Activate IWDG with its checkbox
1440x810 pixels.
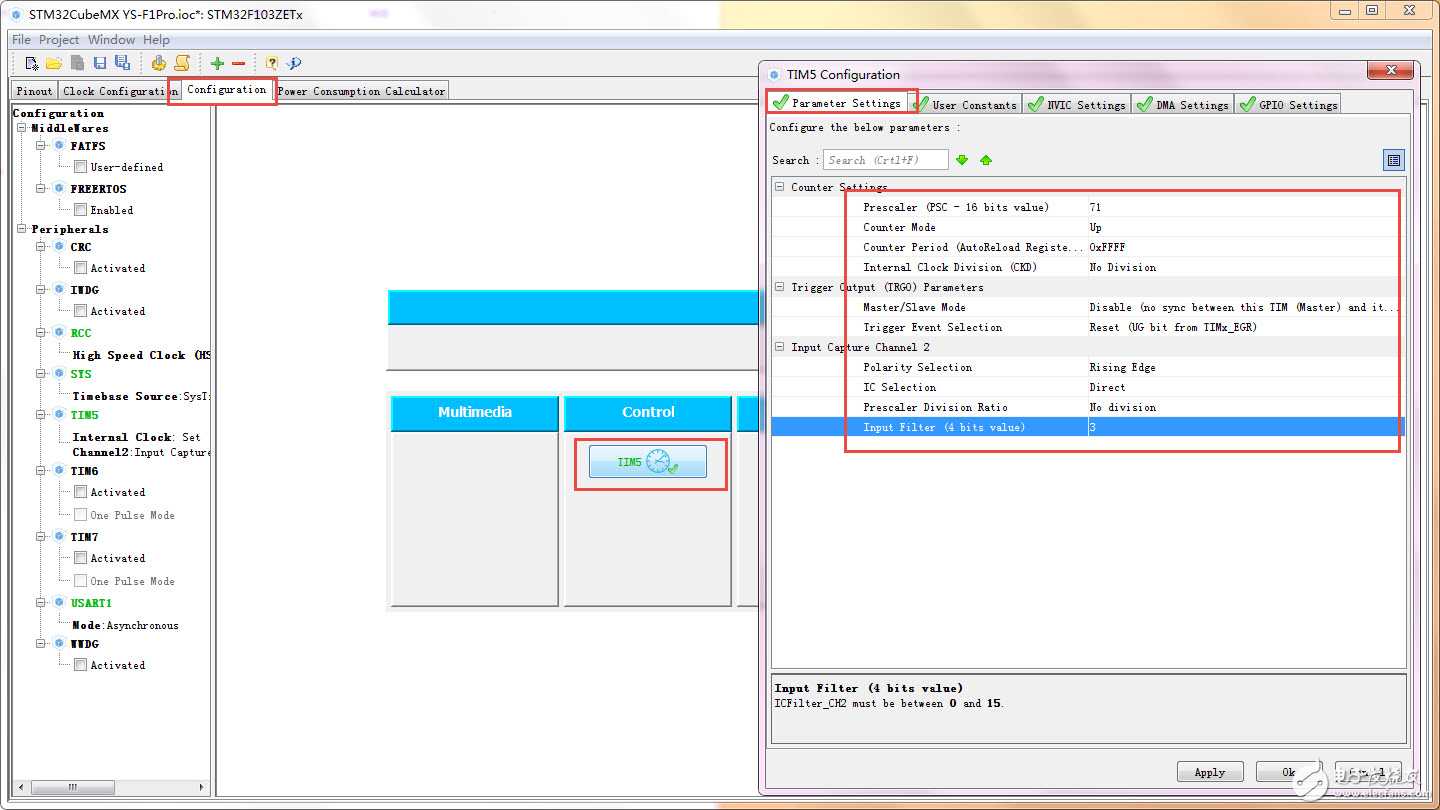pyautogui.click(x=80, y=311)
